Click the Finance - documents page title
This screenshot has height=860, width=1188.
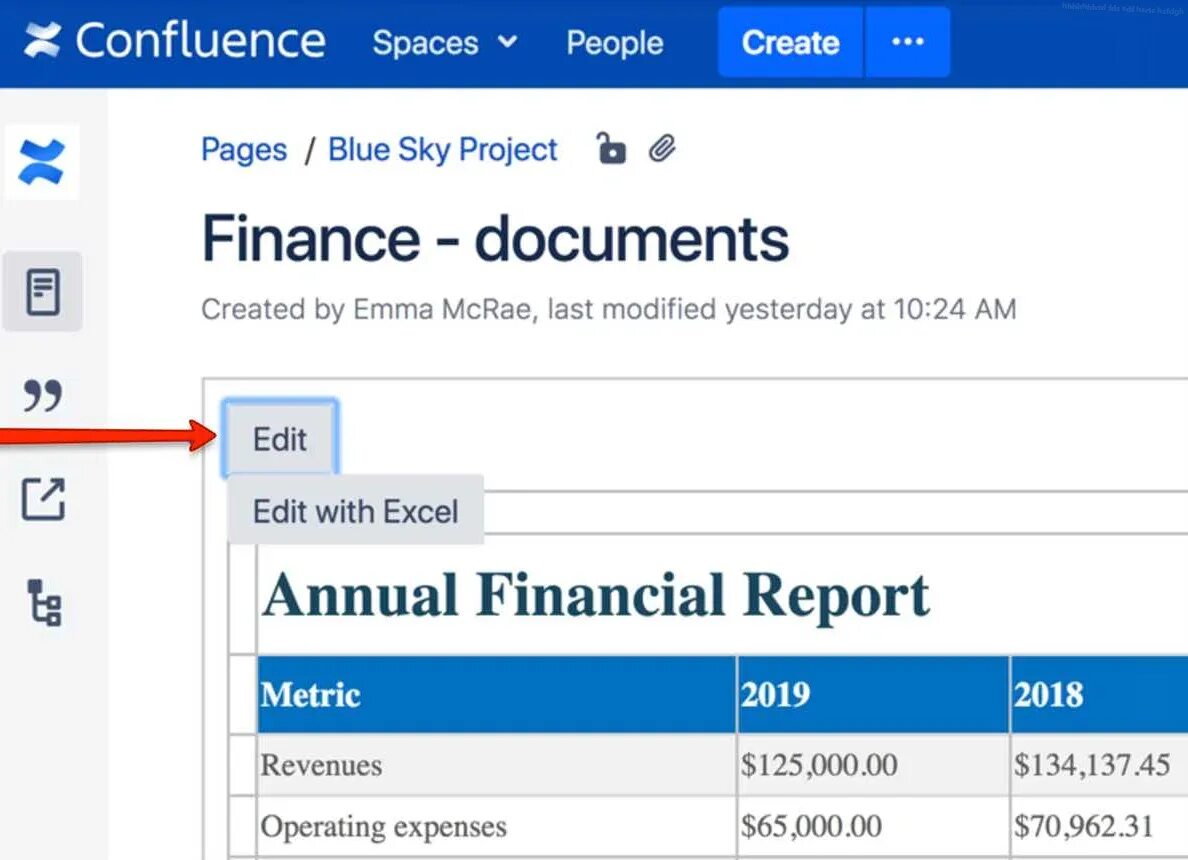[496, 239]
